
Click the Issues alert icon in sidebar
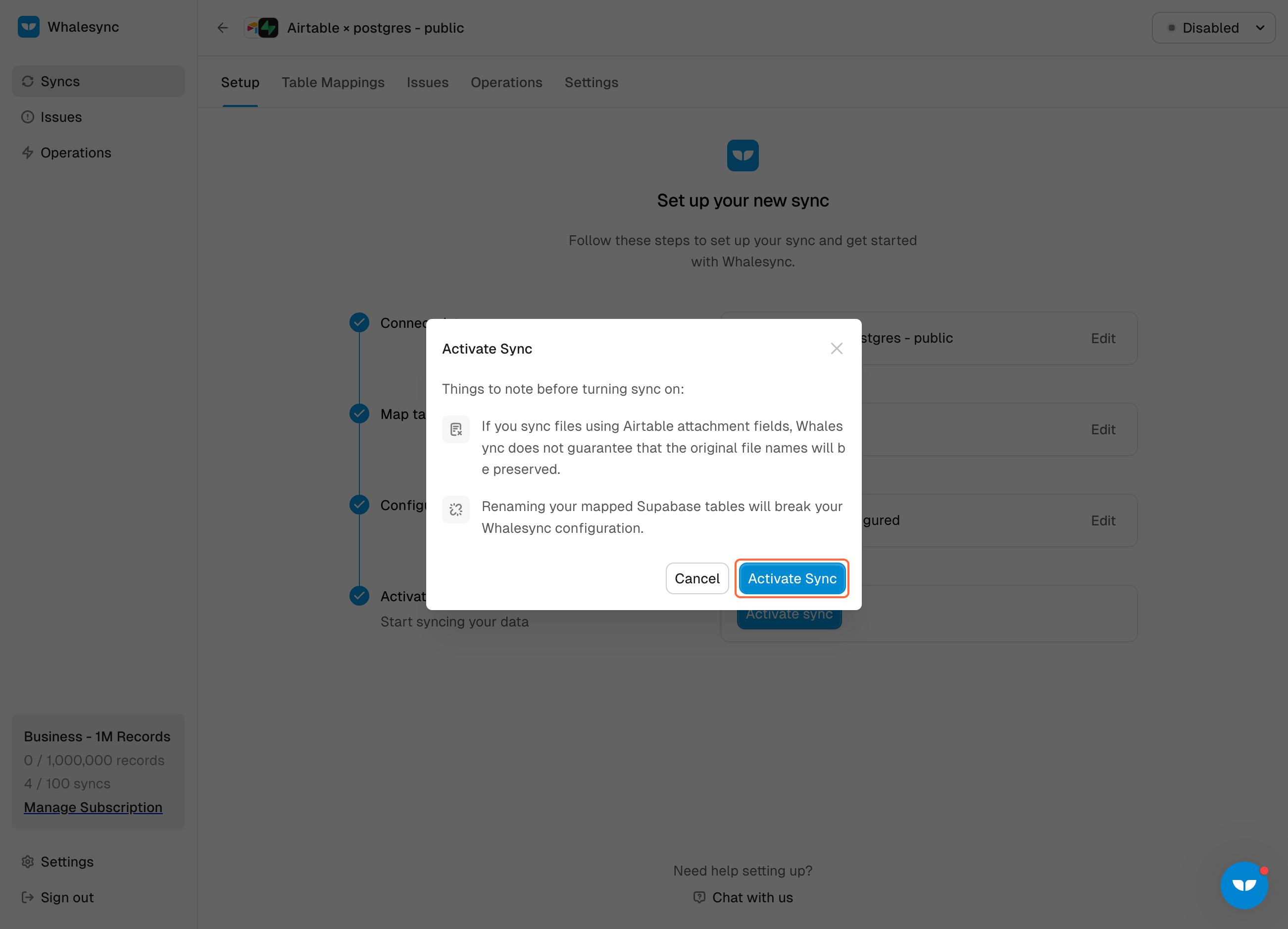[x=28, y=117]
